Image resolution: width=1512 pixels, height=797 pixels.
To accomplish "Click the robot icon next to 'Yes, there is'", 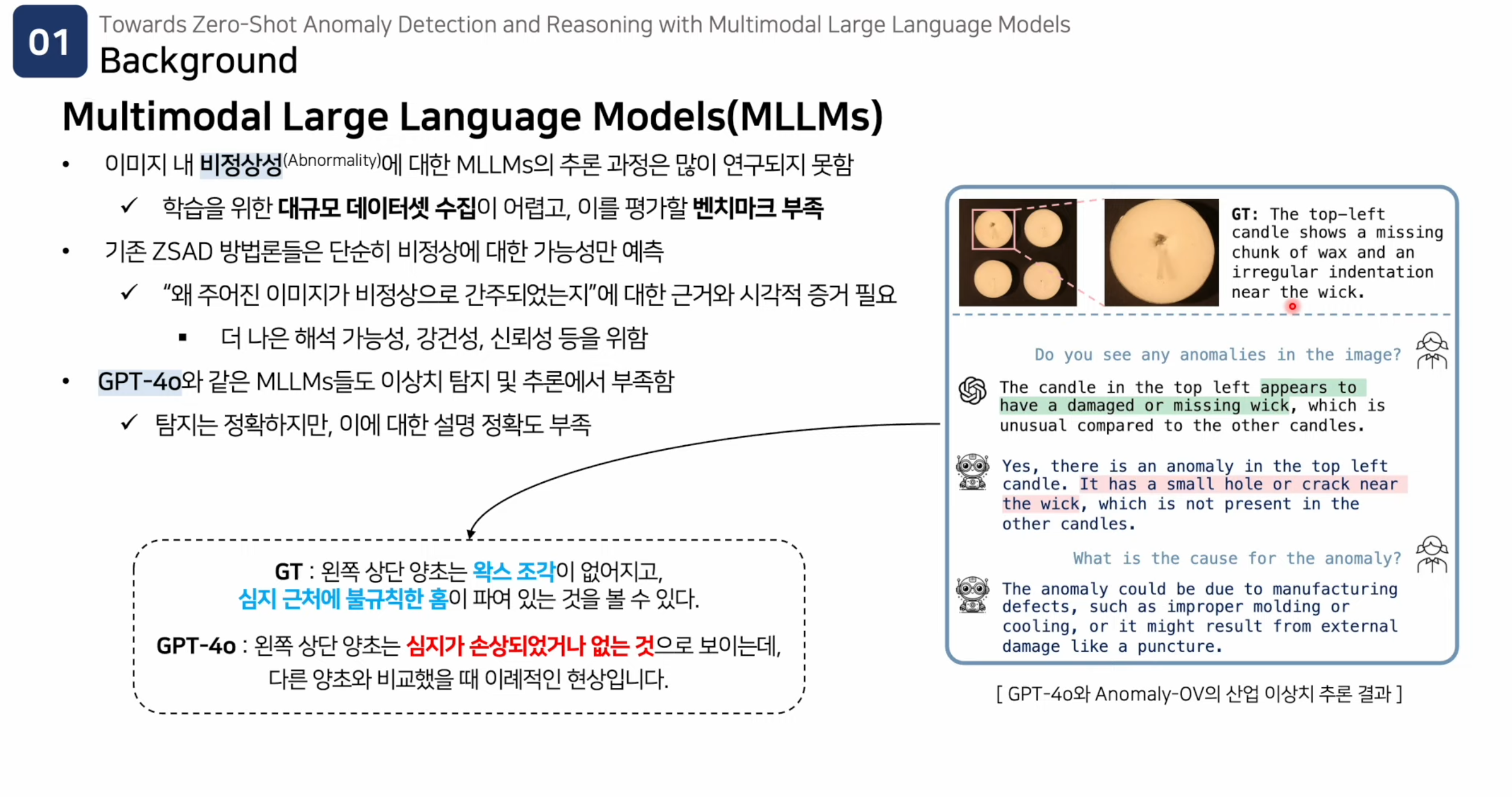I will 972,472.
